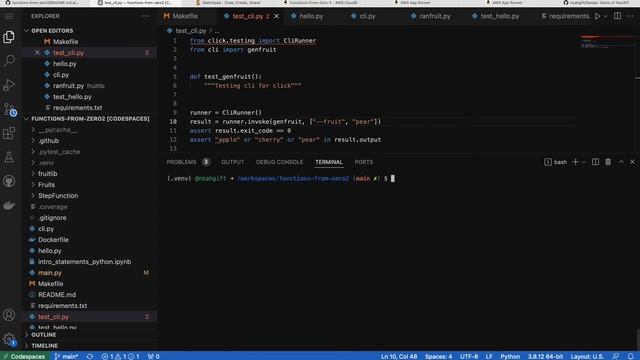Viewport: 640px width, 360px height.
Task: Open Explorer more actions ellipsis
Action: pos(145,16)
